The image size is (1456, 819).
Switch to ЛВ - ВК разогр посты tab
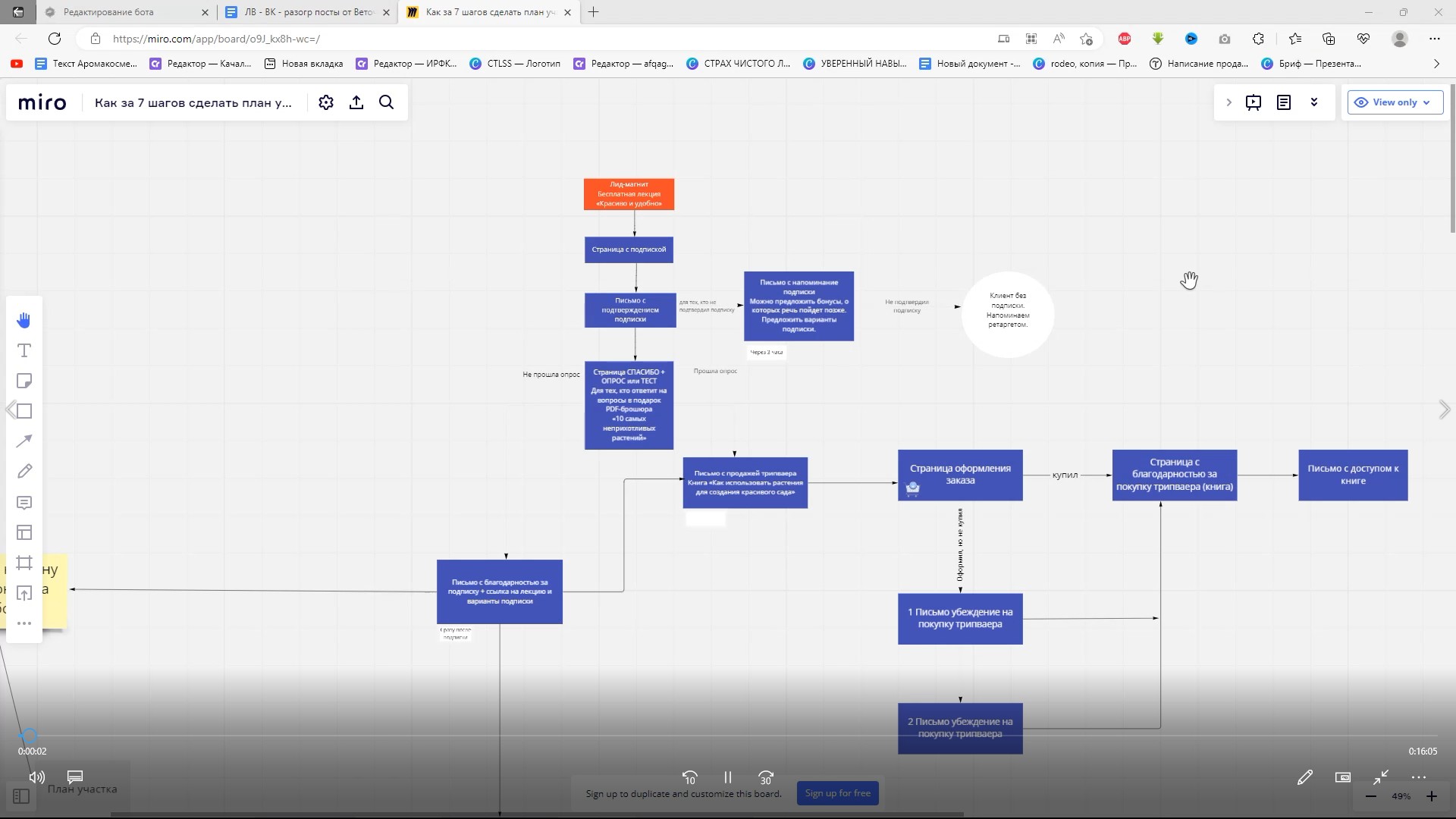coord(308,12)
